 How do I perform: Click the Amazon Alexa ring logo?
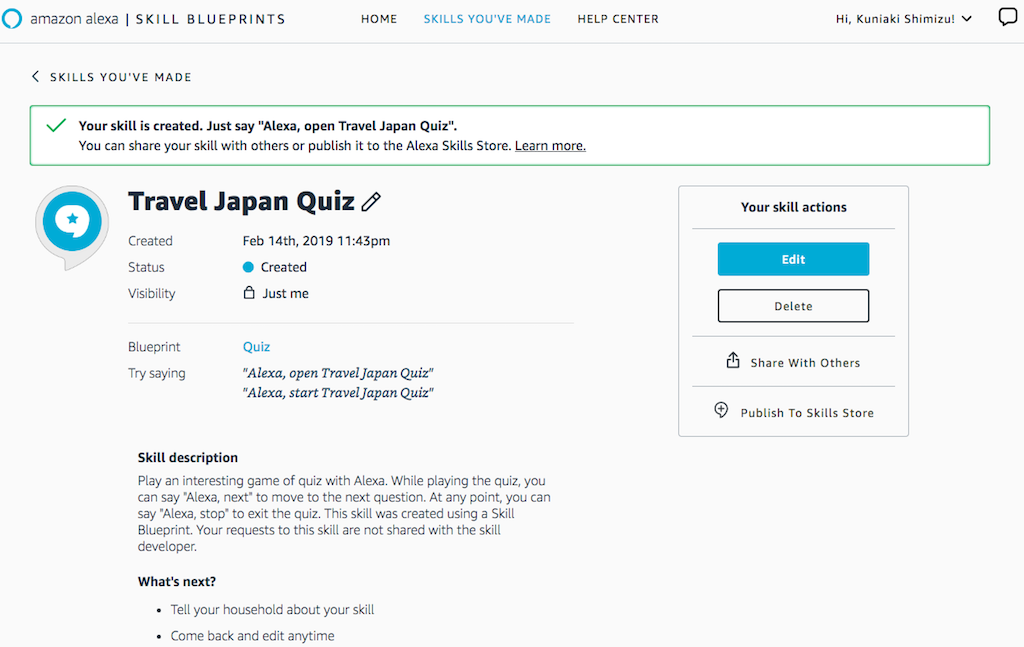[x=11, y=18]
